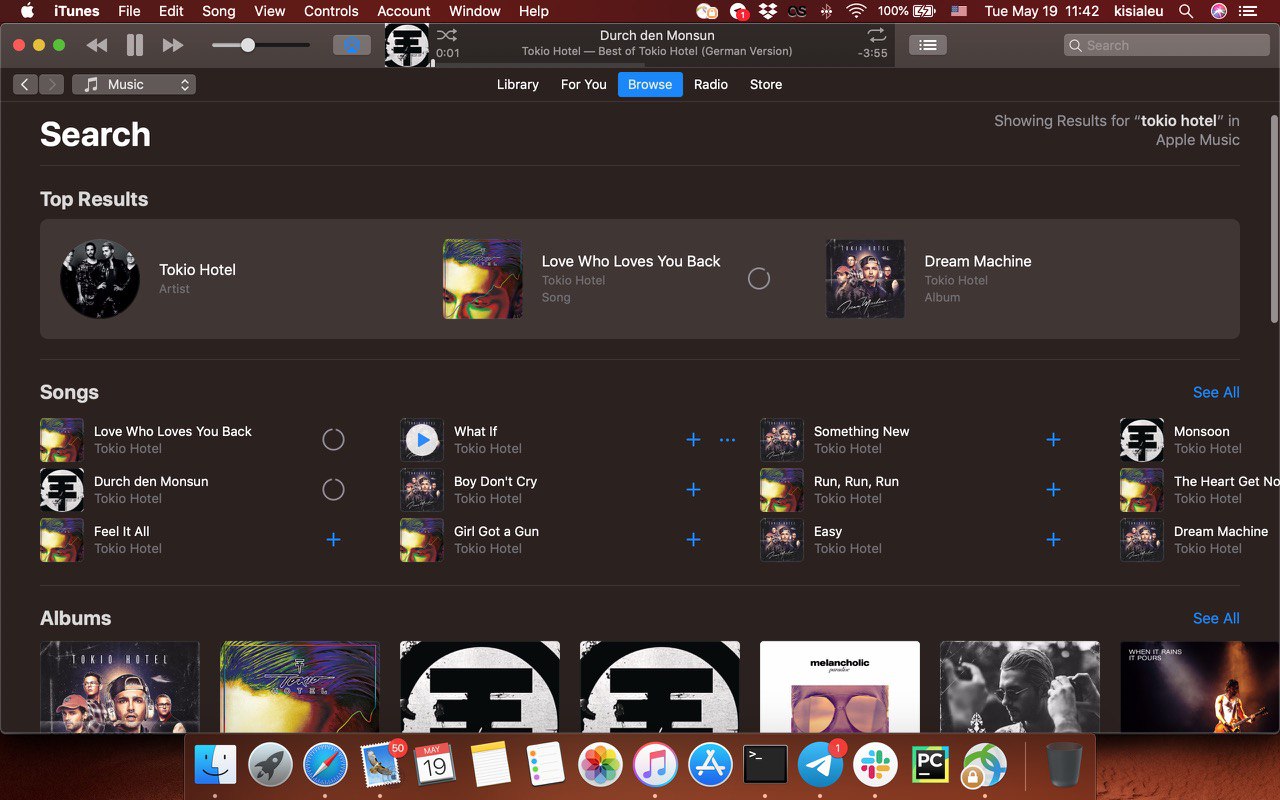1280x800 pixels.
Task: Click the now playing album artwork
Action: pyautogui.click(x=407, y=45)
